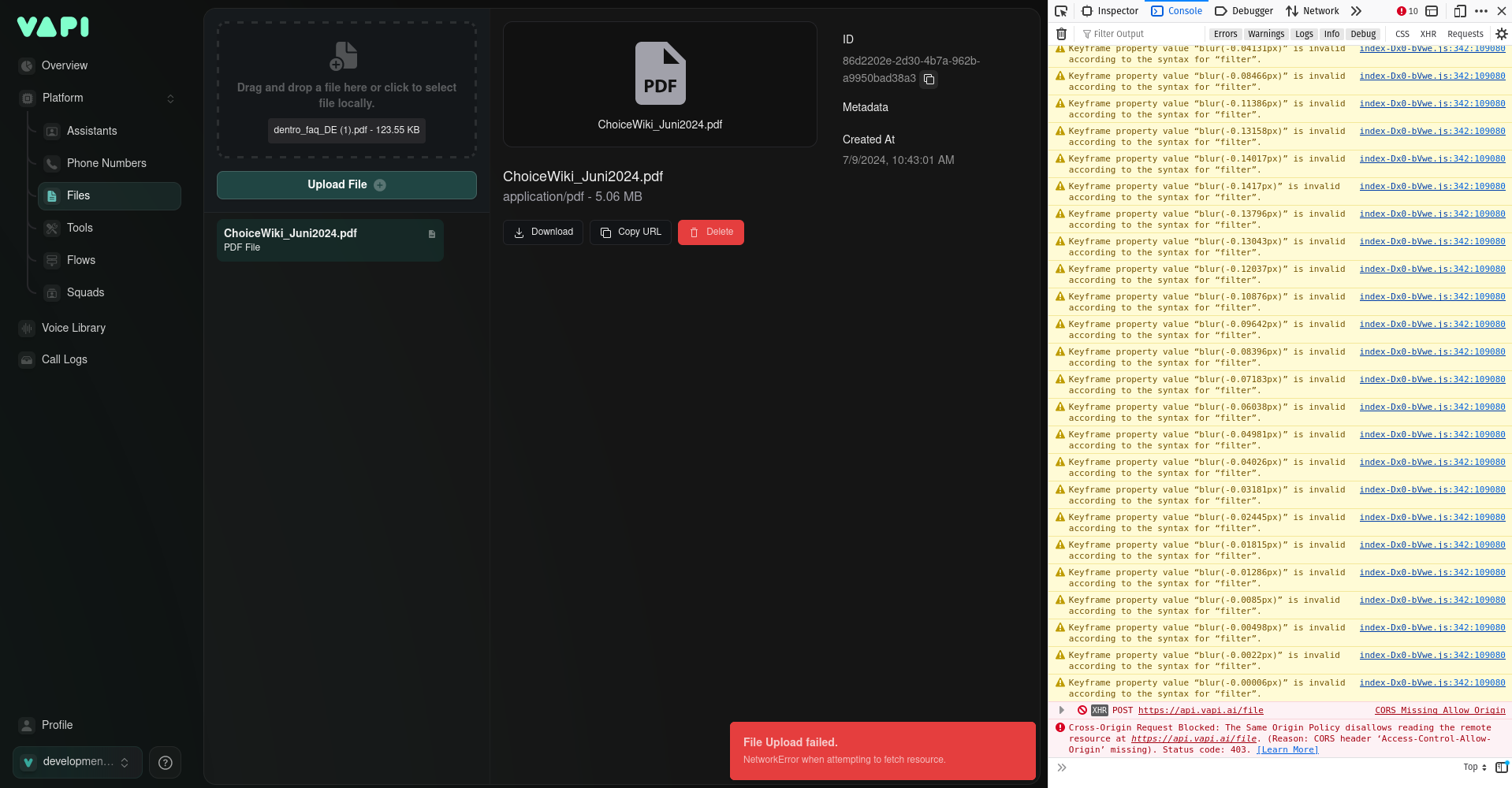Screen dimensions: 1512x788
Task: Show more DevTools tabs chevron
Action: 1356,11
